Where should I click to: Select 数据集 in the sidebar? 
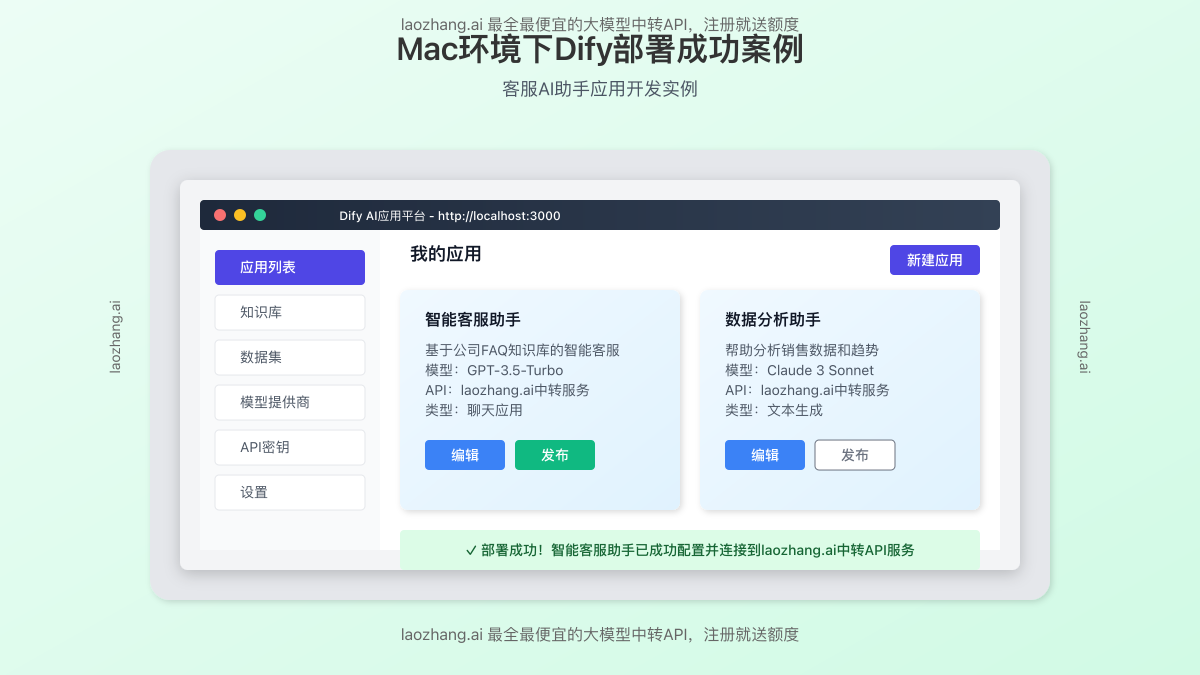(x=290, y=357)
